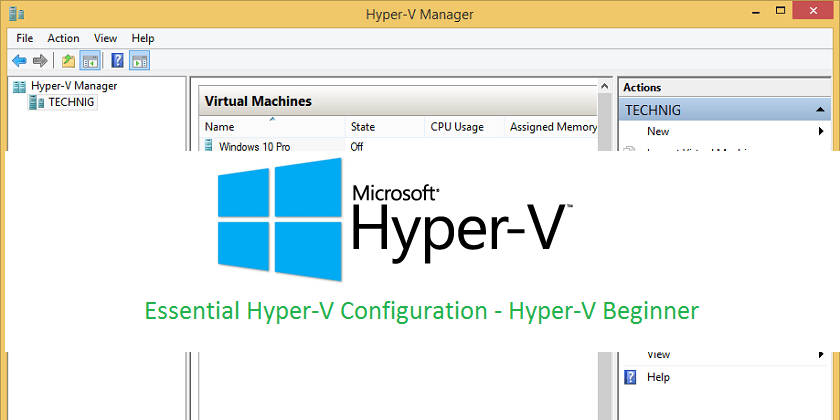
Task: Click View in the Actions pane
Action: [658, 354]
